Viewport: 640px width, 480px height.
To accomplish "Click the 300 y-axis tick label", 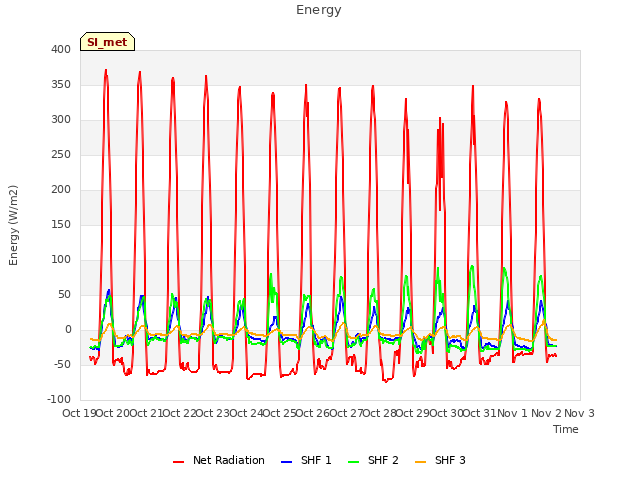I will point(61,120).
